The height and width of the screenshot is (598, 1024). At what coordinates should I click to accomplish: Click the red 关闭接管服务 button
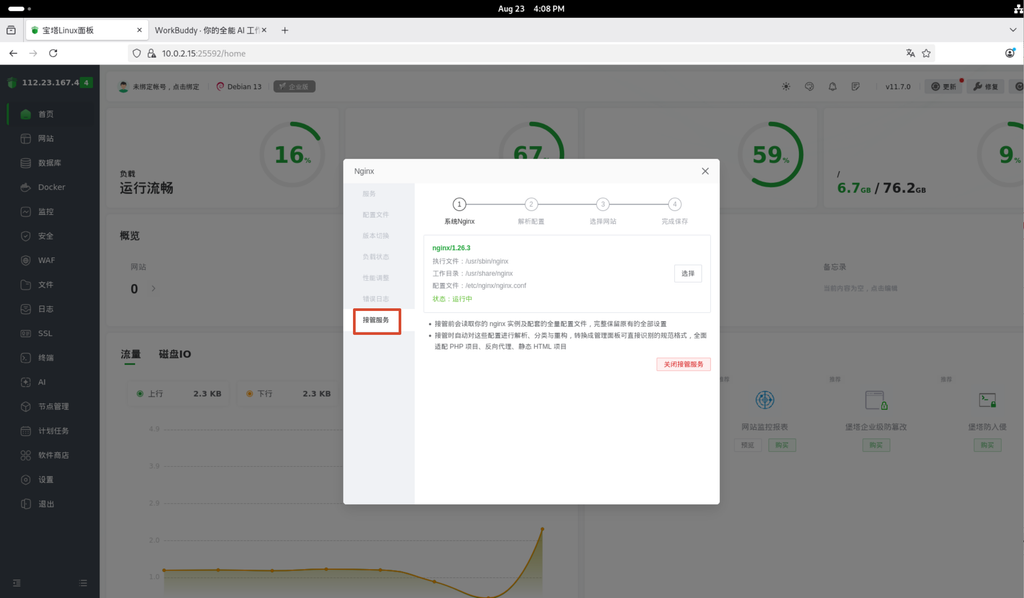683,364
